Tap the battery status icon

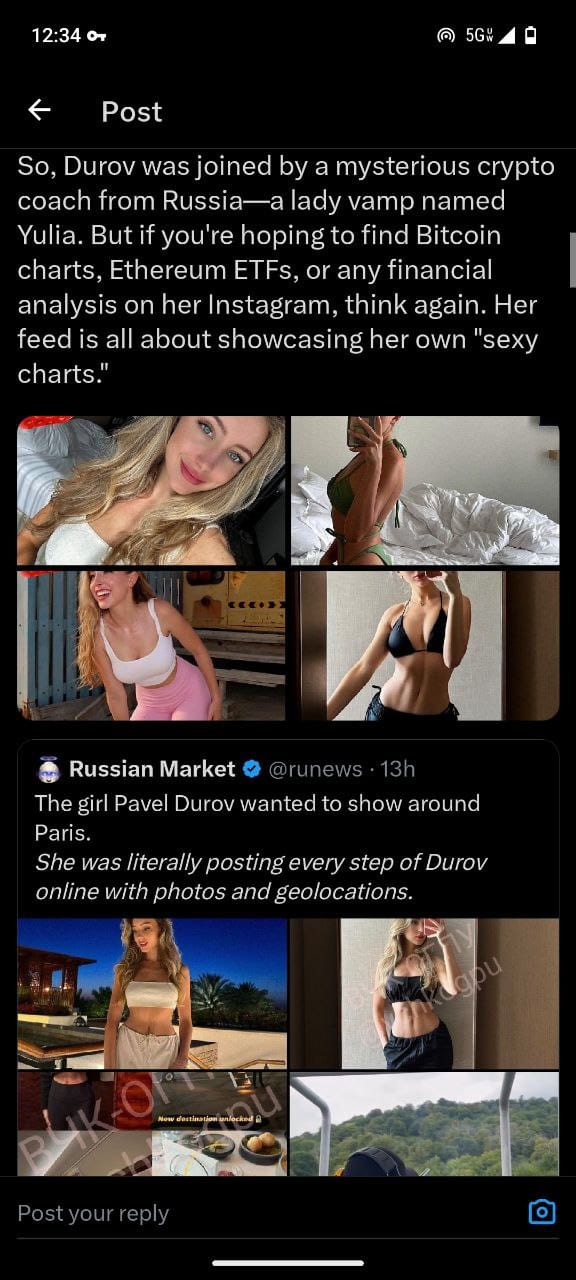click(x=531, y=36)
